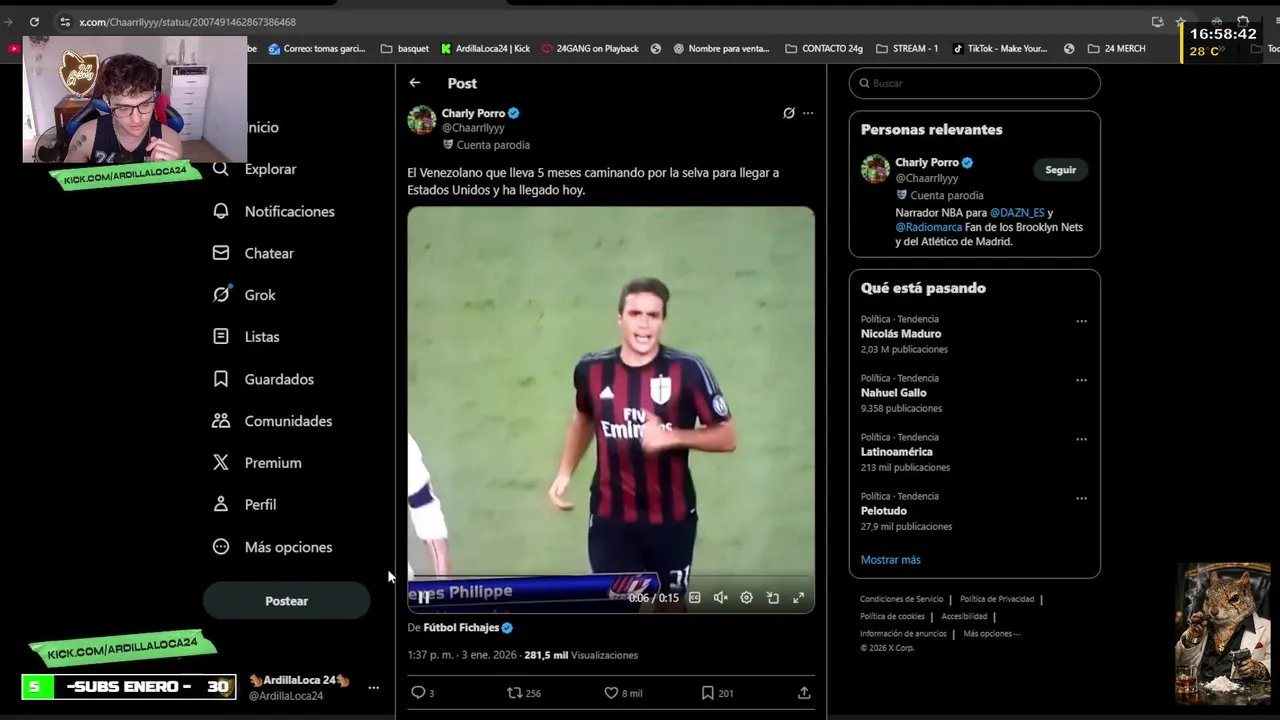This screenshot has width=1280, height=720.
Task: Click Buscar search field
Action: (x=975, y=83)
